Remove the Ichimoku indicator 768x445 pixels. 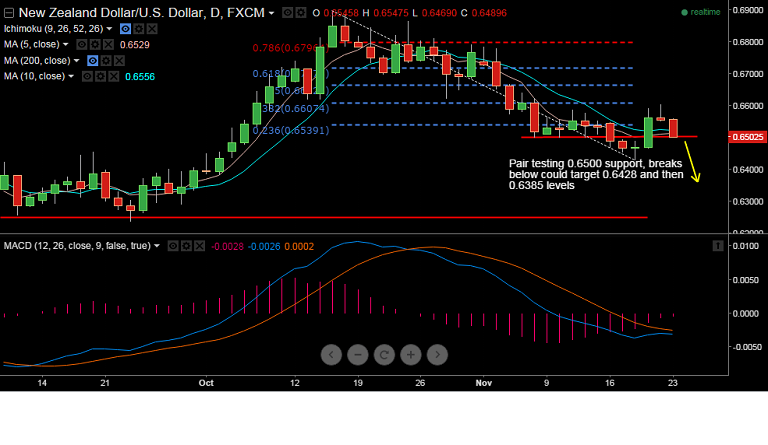[152, 29]
